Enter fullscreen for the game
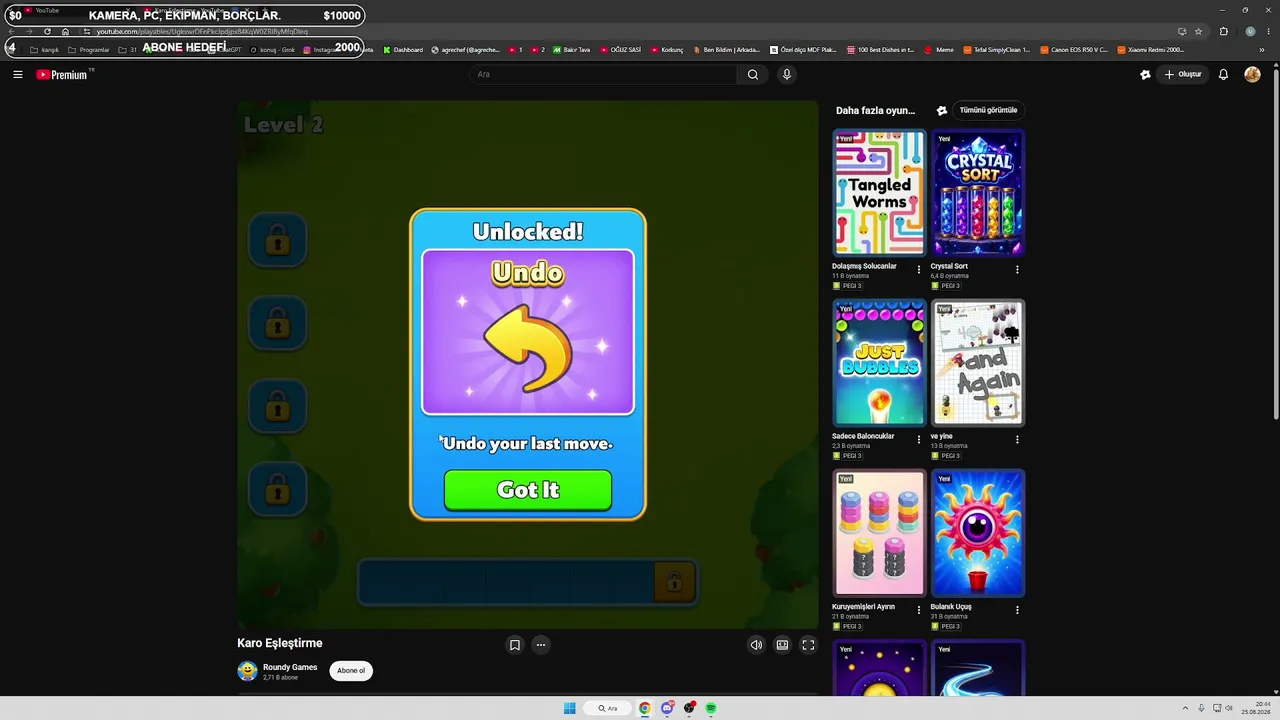Screen dimensions: 1280x720 pyautogui.click(x=808, y=645)
